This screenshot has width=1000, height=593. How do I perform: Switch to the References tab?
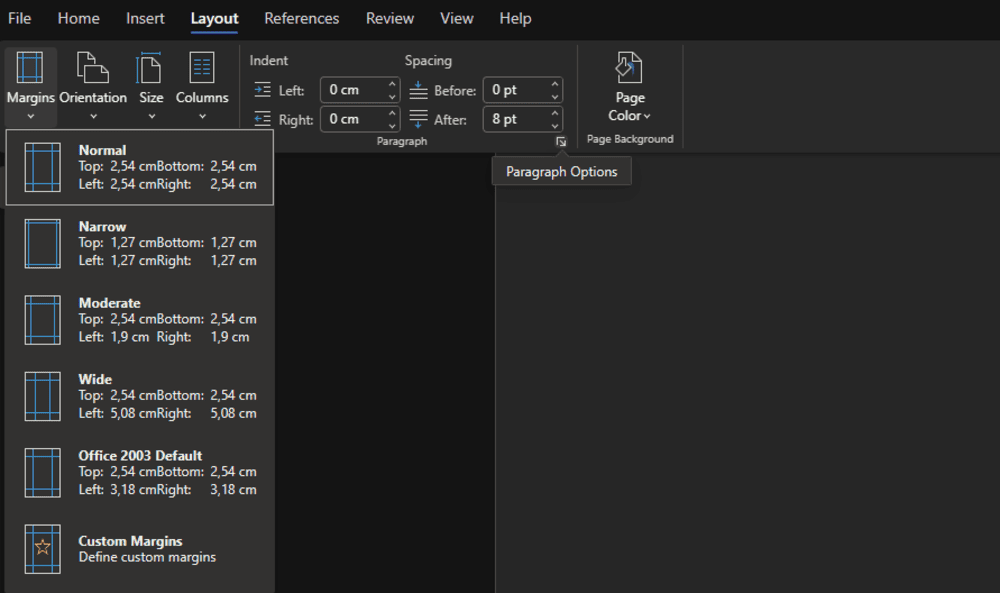coord(302,18)
